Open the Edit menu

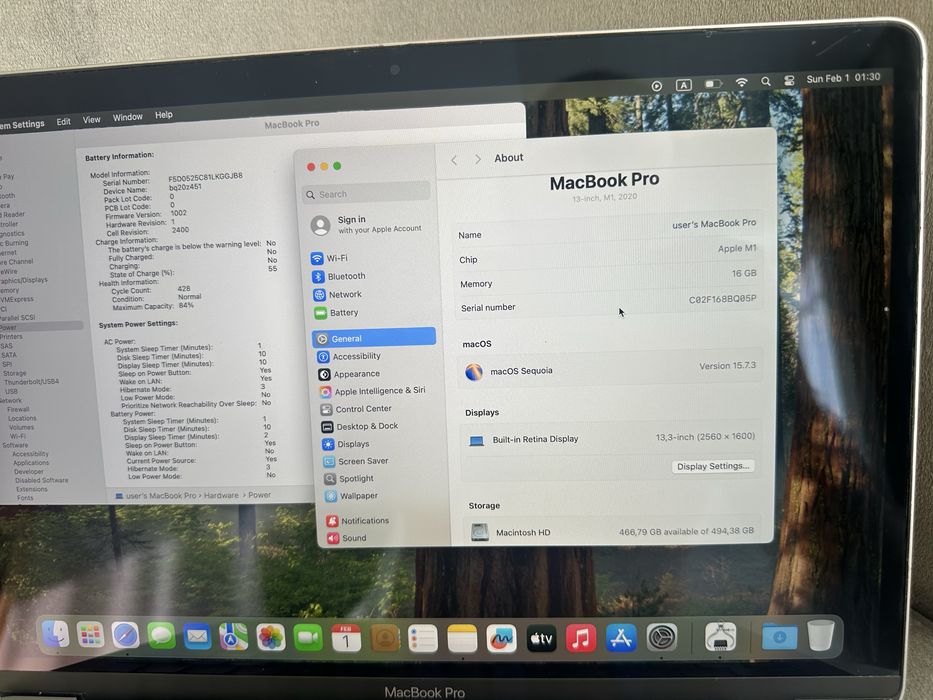pos(64,121)
